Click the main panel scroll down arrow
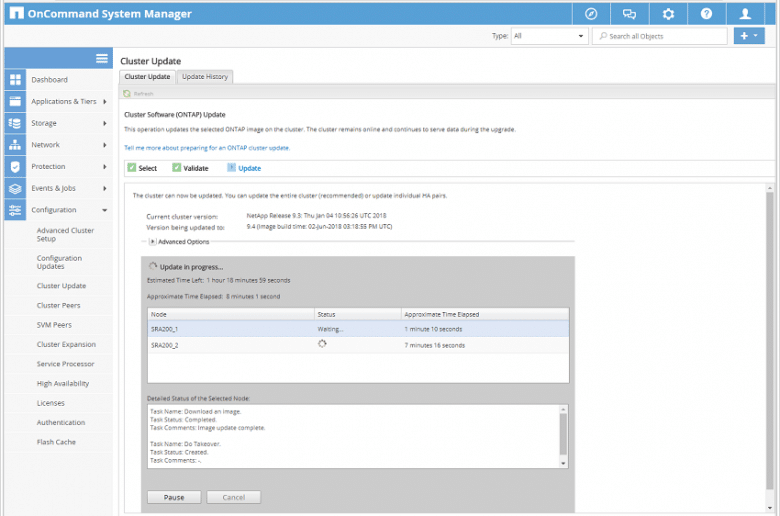Viewport: 780px width, 516px height. tap(770, 508)
